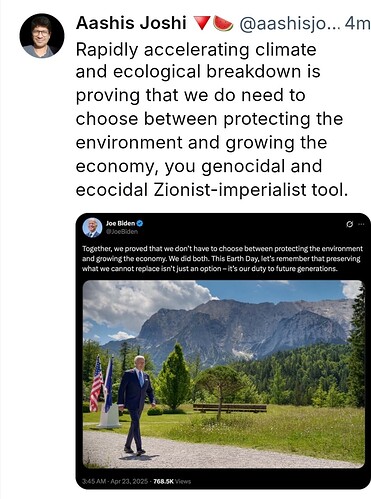Click the red triangle emoji beside name

(202, 23)
